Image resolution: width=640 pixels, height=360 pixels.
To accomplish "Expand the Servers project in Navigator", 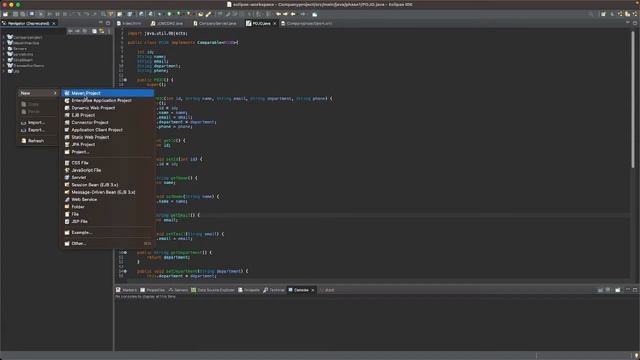I will coord(4,49).
